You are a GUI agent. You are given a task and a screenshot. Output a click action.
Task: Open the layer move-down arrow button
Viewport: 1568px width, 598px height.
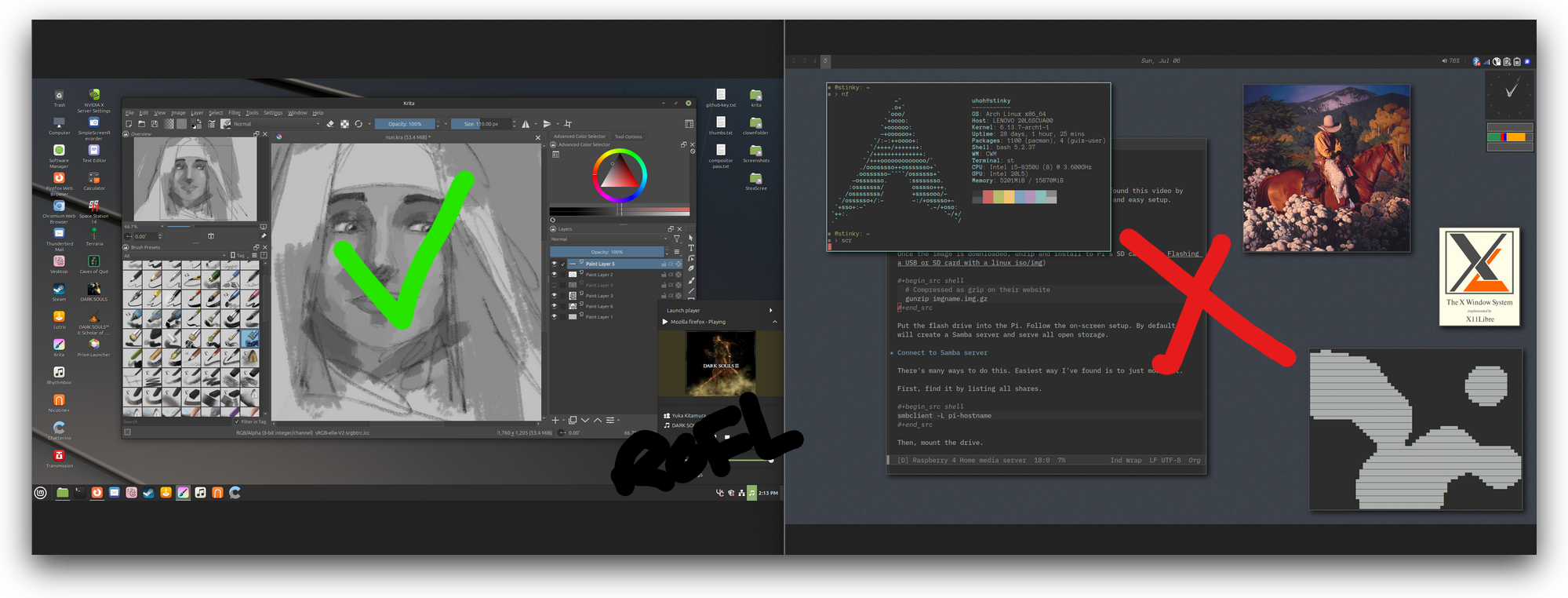585,421
